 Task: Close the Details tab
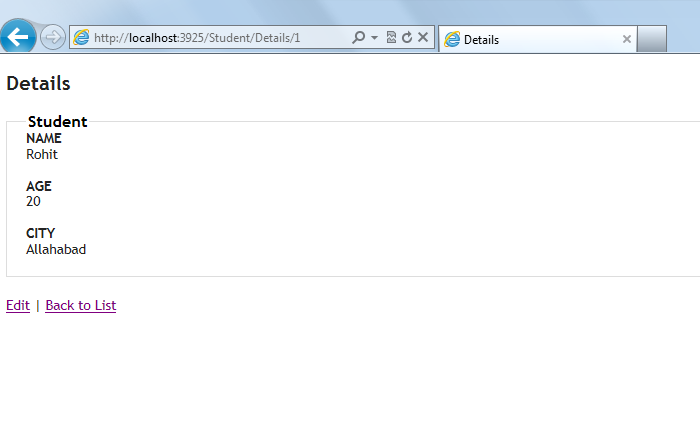click(626, 39)
